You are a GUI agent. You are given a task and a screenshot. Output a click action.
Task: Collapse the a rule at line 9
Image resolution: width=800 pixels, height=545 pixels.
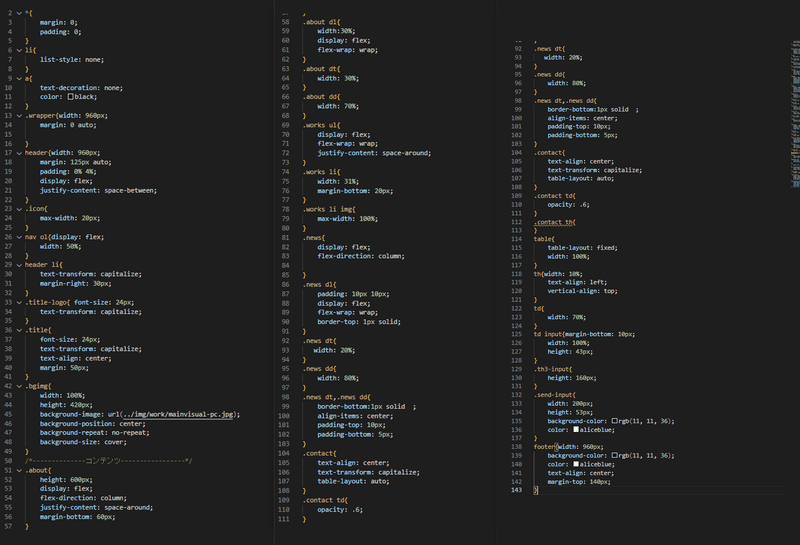click(19, 79)
